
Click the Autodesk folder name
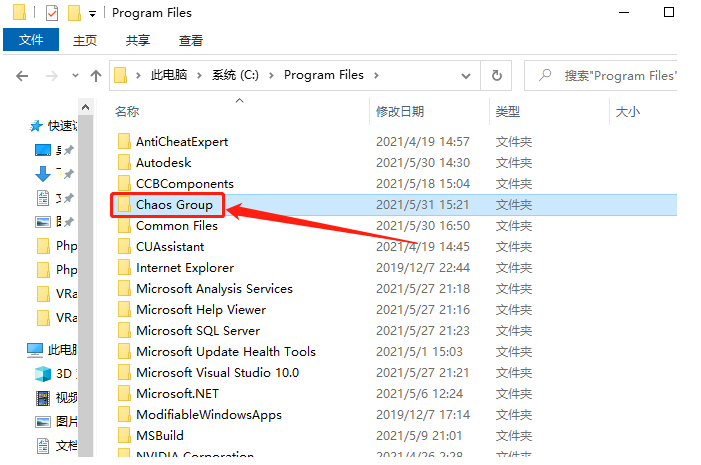click(164, 162)
